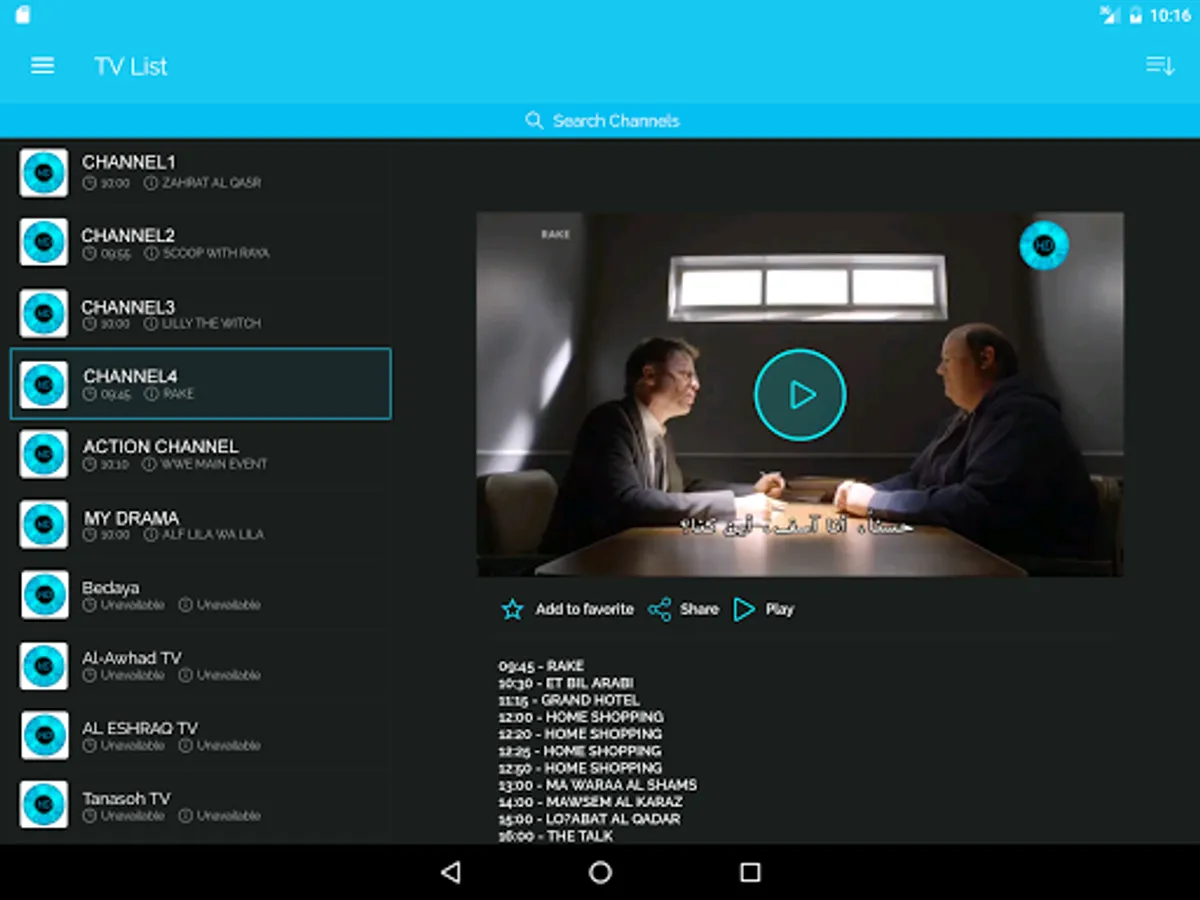Viewport: 1200px width, 900px height.
Task: Select CHANNEL1 logo icon
Action: (44, 173)
